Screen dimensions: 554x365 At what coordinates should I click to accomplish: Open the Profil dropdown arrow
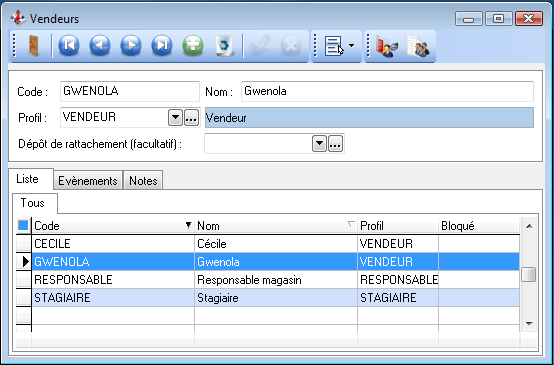click(175, 118)
